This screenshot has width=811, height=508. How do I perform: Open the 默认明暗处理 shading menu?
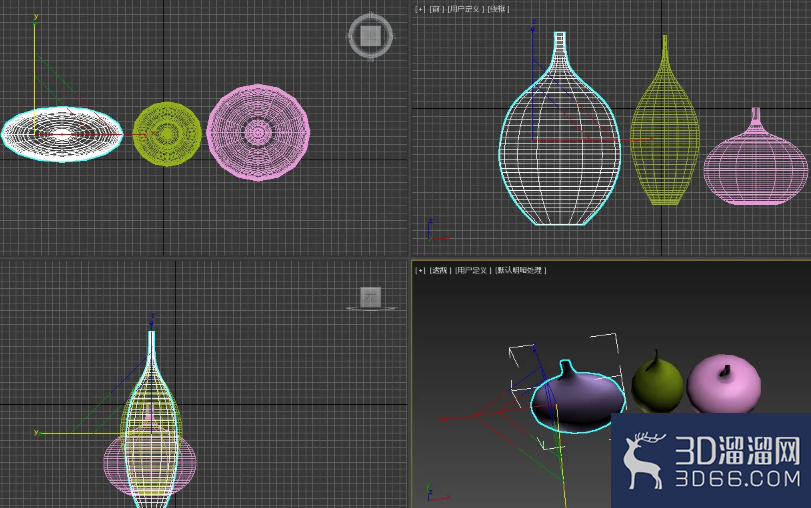coord(520,270)
